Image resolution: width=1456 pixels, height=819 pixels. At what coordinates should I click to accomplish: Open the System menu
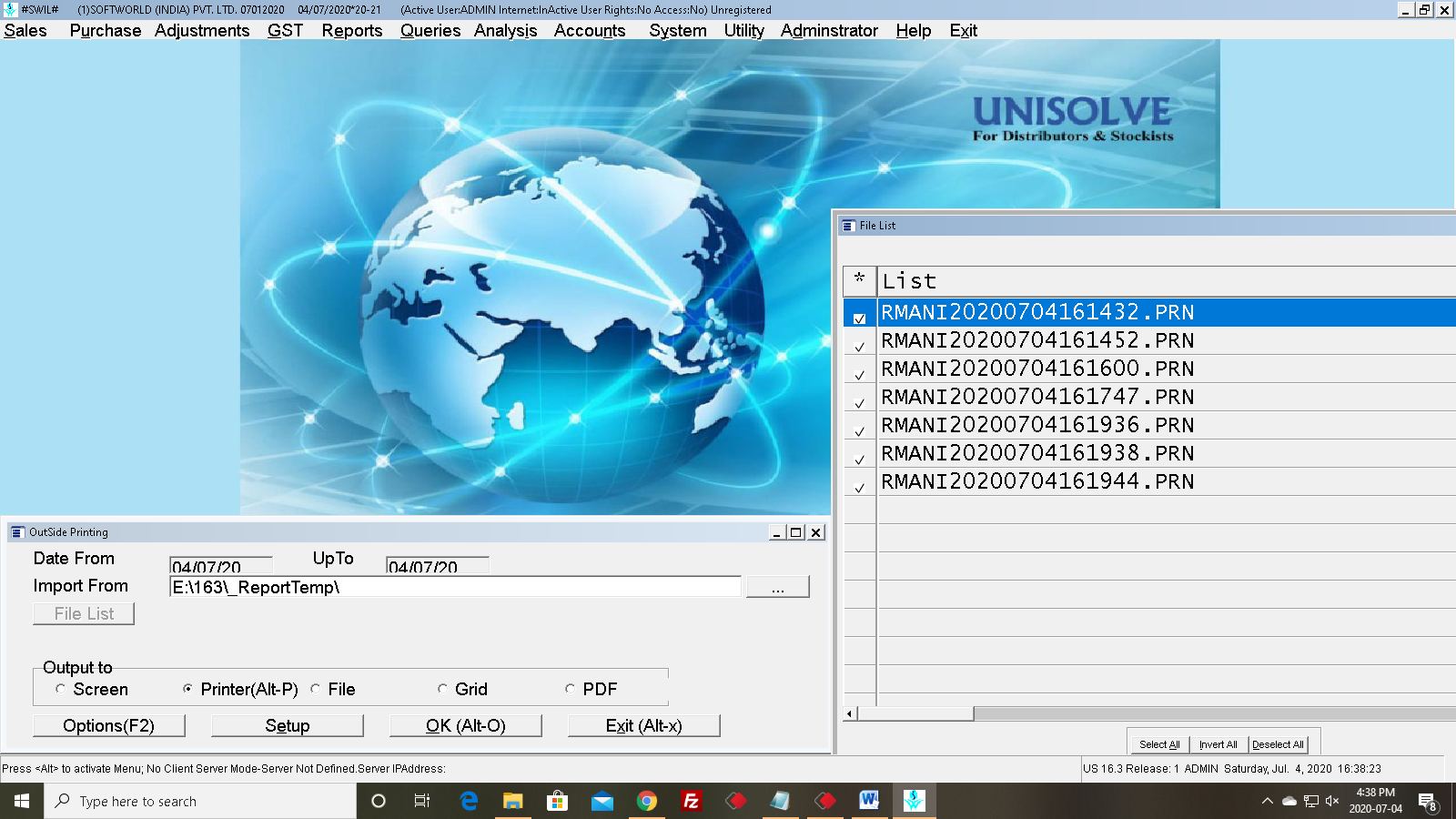(678, 30)
